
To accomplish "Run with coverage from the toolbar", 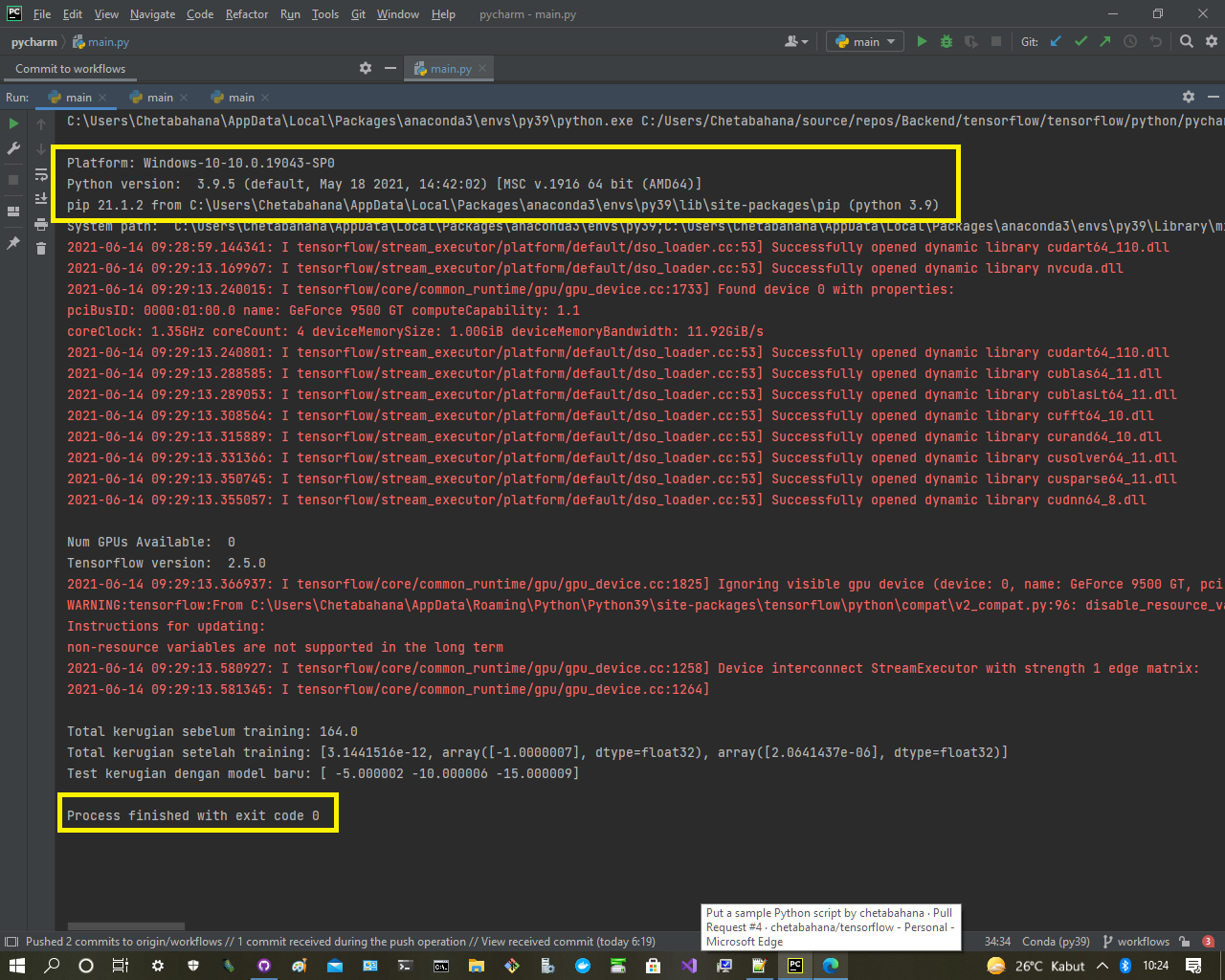I will click(971, 41).
